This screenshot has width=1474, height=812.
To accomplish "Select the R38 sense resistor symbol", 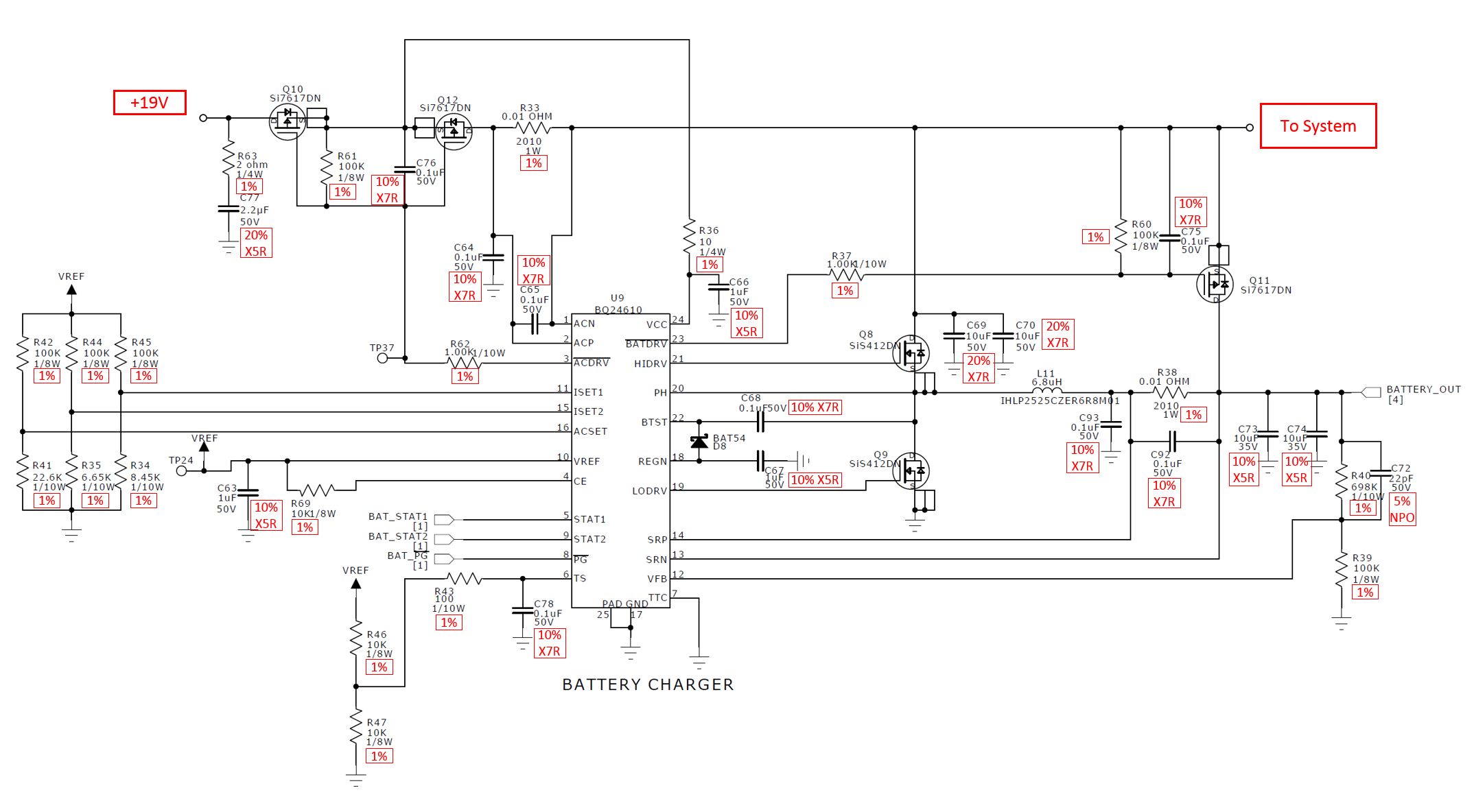I will point(1170,392).
